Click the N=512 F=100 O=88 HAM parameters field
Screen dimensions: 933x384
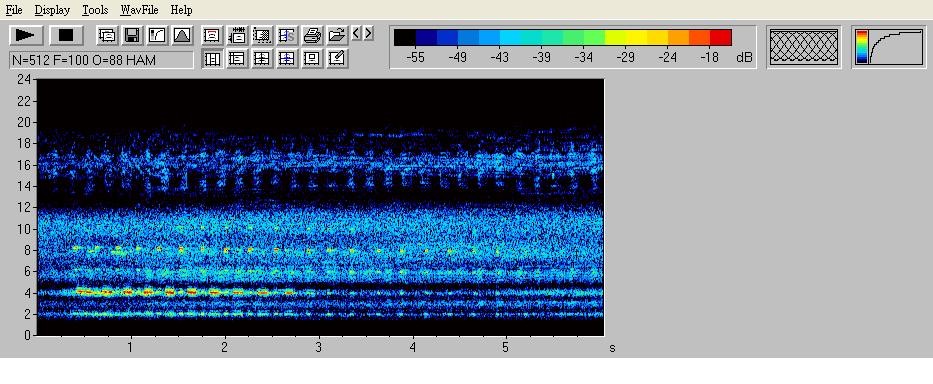101,60
